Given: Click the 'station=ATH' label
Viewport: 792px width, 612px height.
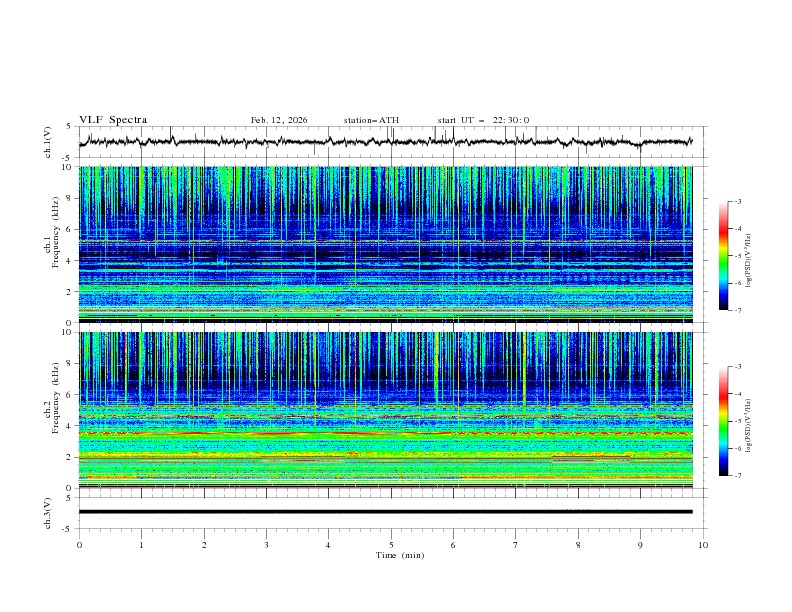Looking at the screenshot, I should point(371,120).
